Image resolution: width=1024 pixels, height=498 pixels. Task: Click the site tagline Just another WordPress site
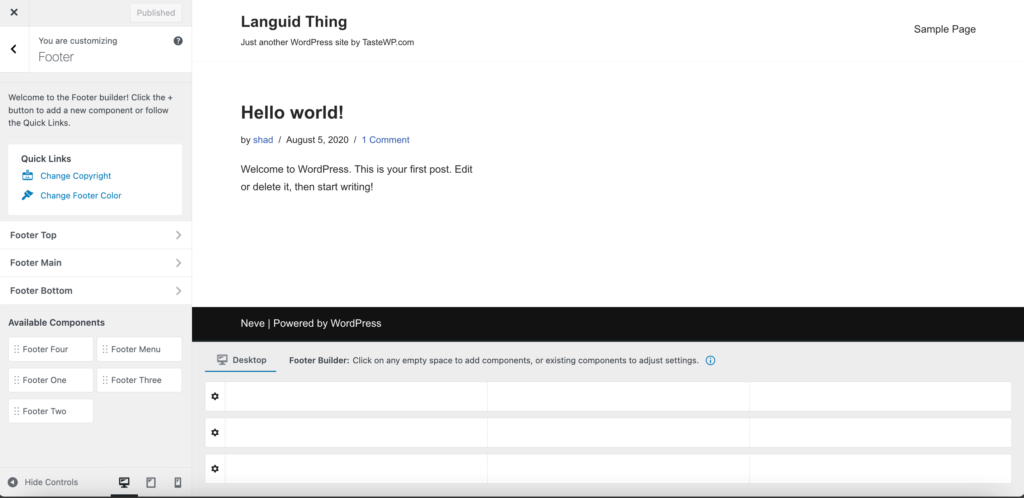click(327, 42)
